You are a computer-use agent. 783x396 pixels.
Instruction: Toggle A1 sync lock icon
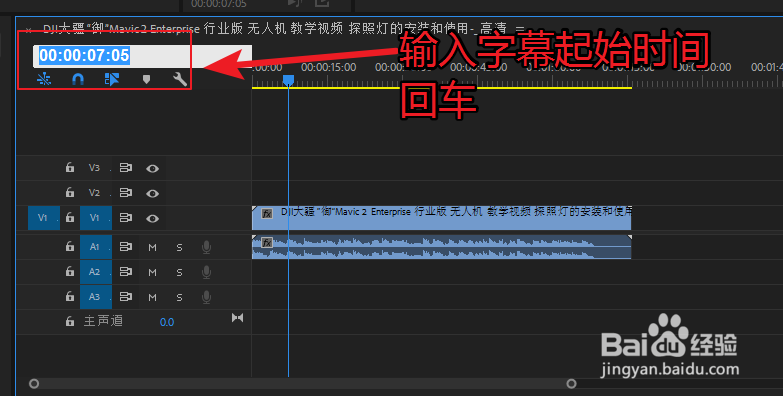click(x=126, y=247)
